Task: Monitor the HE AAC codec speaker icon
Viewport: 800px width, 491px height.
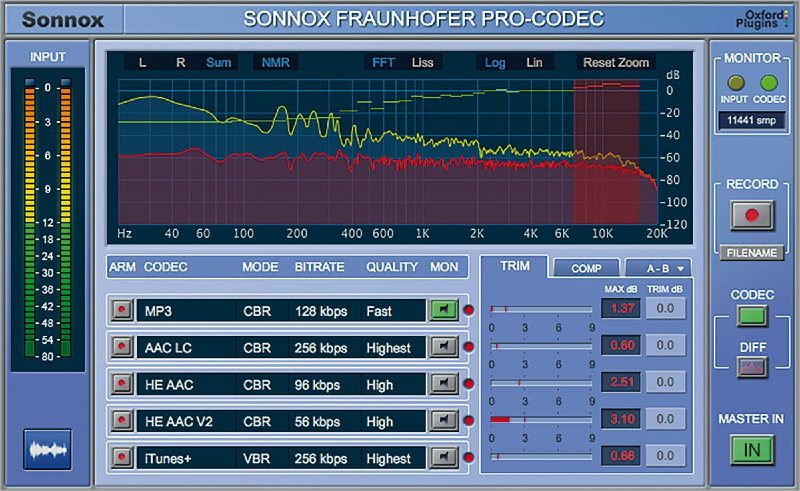Action: 443,384
